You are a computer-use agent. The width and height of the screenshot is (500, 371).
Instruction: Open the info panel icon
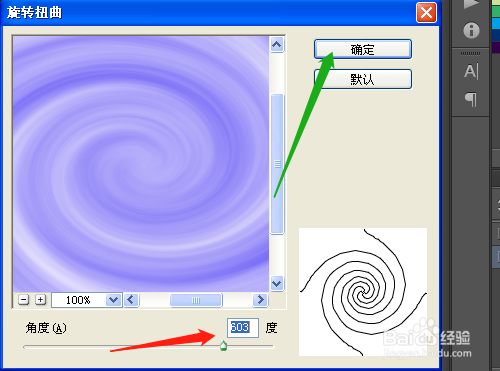point(471,31)
